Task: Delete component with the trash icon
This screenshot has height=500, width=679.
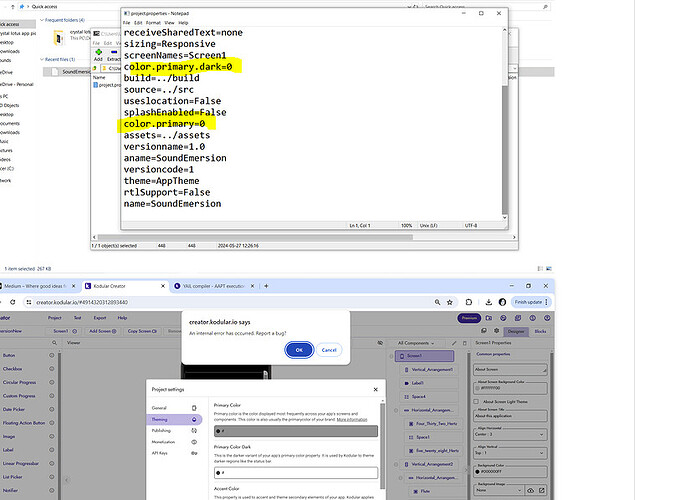Action: coord(465,343)
